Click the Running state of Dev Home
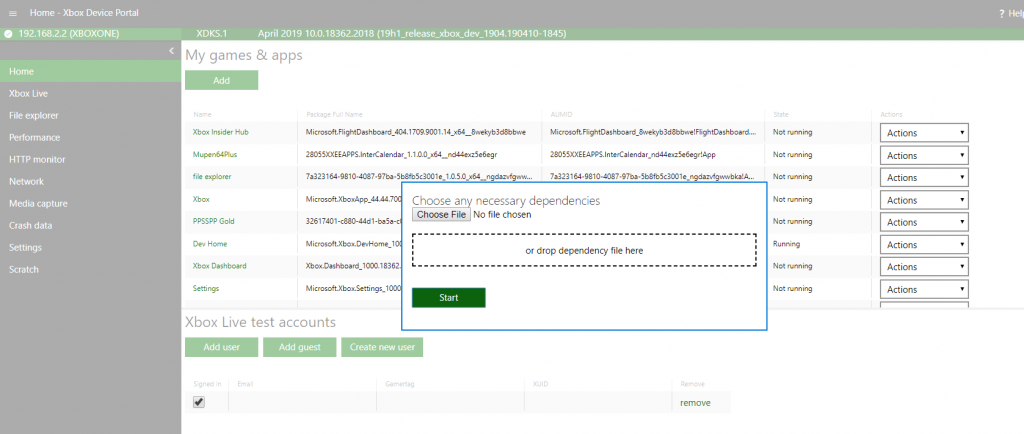The image size is (1024, 434). click(x=786, y=243)
